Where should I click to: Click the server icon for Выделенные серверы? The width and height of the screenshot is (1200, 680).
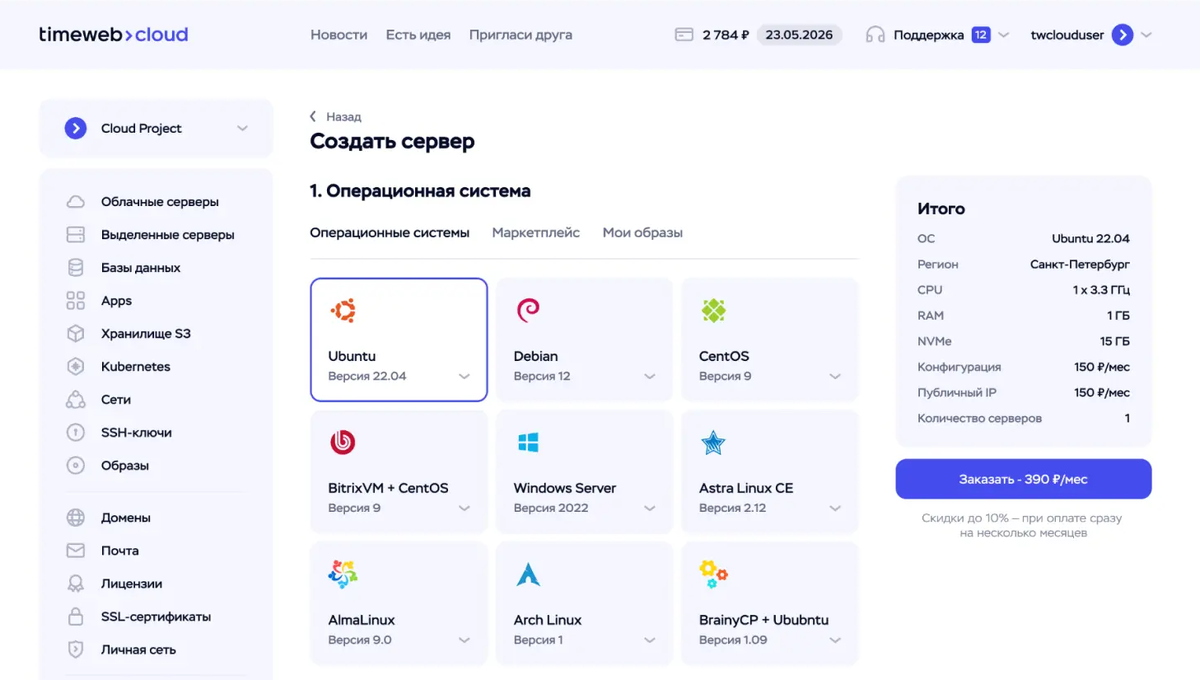pyautogui.click(x=76, y=235)
